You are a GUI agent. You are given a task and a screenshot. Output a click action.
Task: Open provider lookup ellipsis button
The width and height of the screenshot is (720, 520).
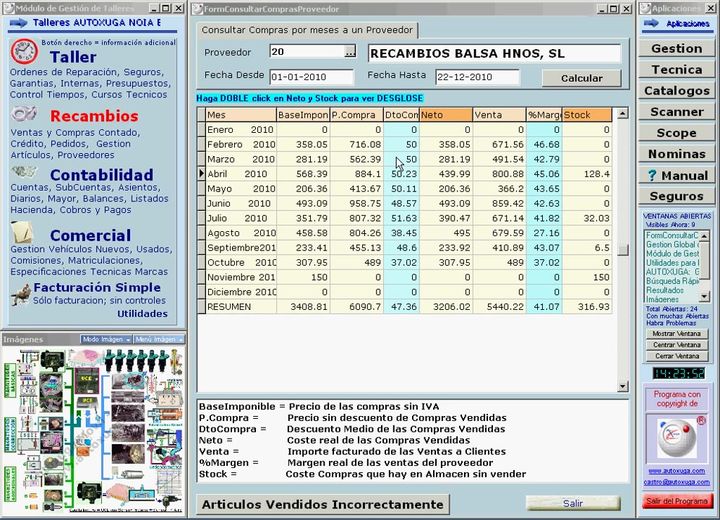tap(350, 51)
